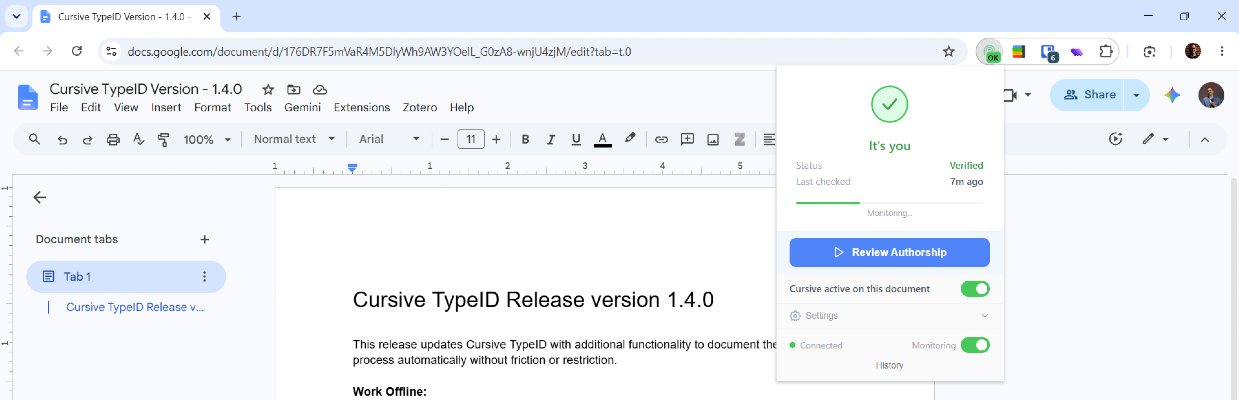Star the Cursive TypeID document
Viewport: 1239px width, 400px height.
point(268,89)
